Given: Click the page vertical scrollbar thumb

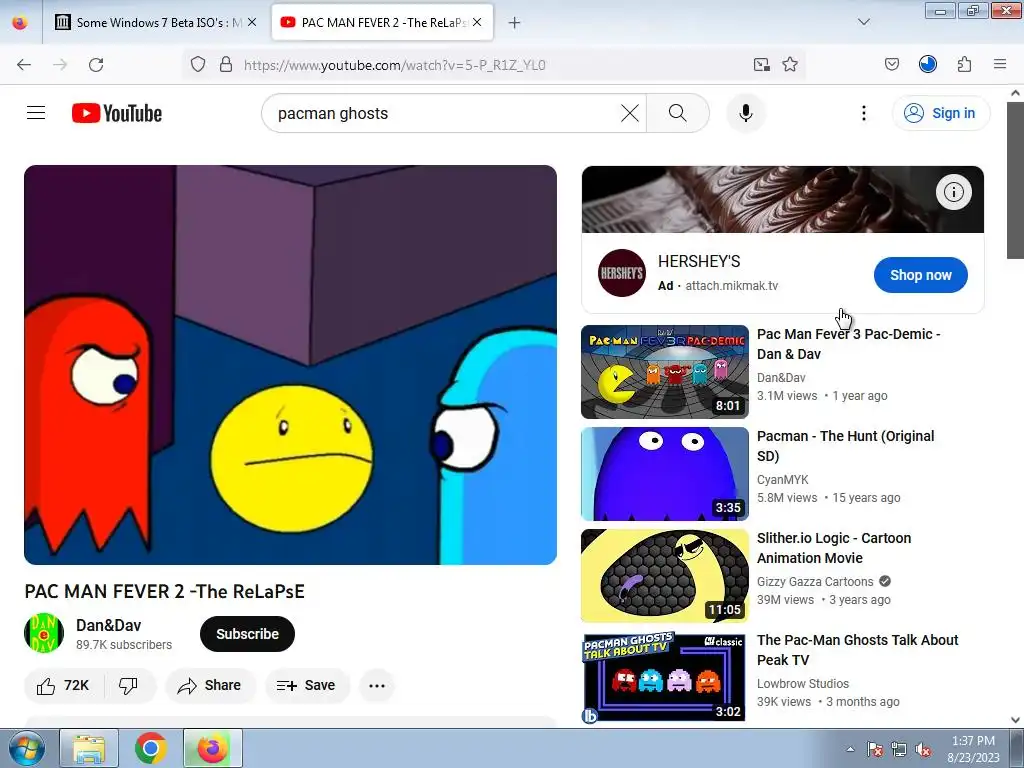Looking at the screenshot, I should pyautogui.click(x=1015, y=180).
